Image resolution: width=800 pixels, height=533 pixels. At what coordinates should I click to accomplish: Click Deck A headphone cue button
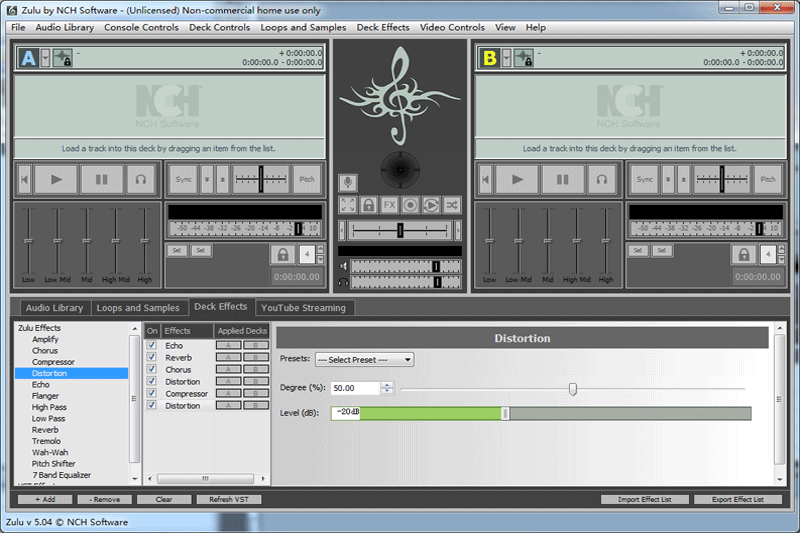tap(141, 180)
